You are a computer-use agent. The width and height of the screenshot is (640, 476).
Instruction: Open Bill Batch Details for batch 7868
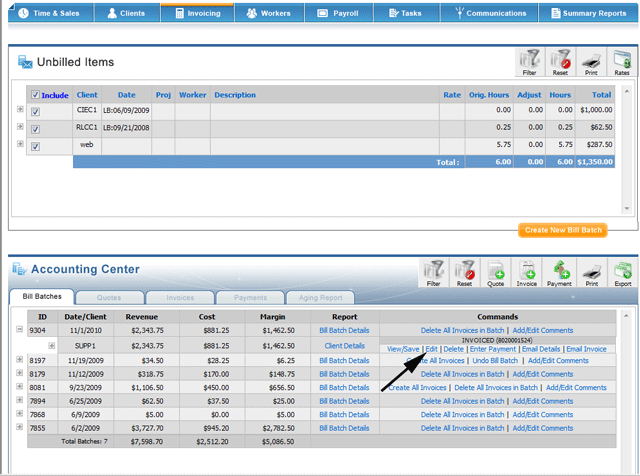344,414
